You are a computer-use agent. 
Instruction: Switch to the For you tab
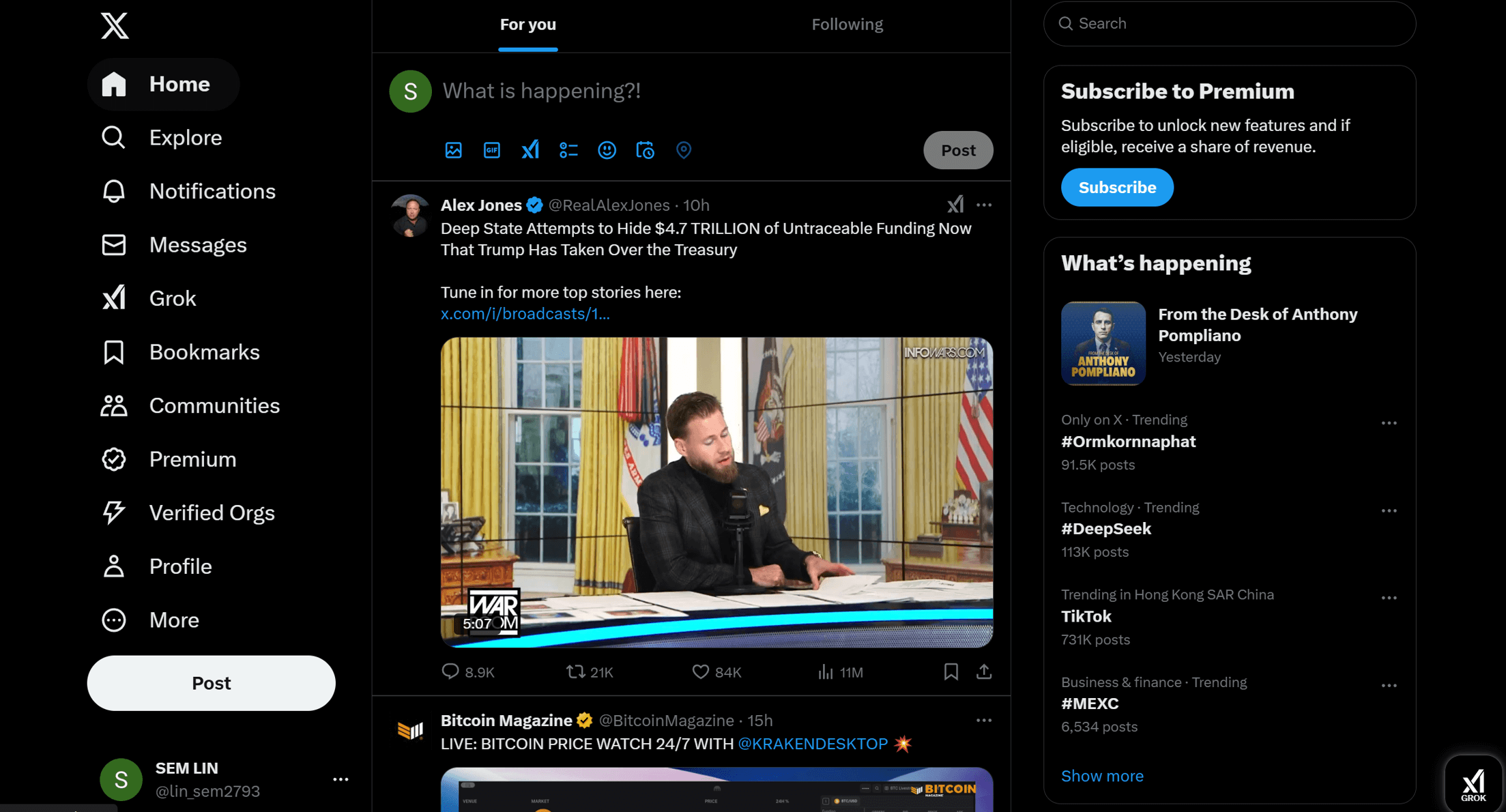(528, 25)
